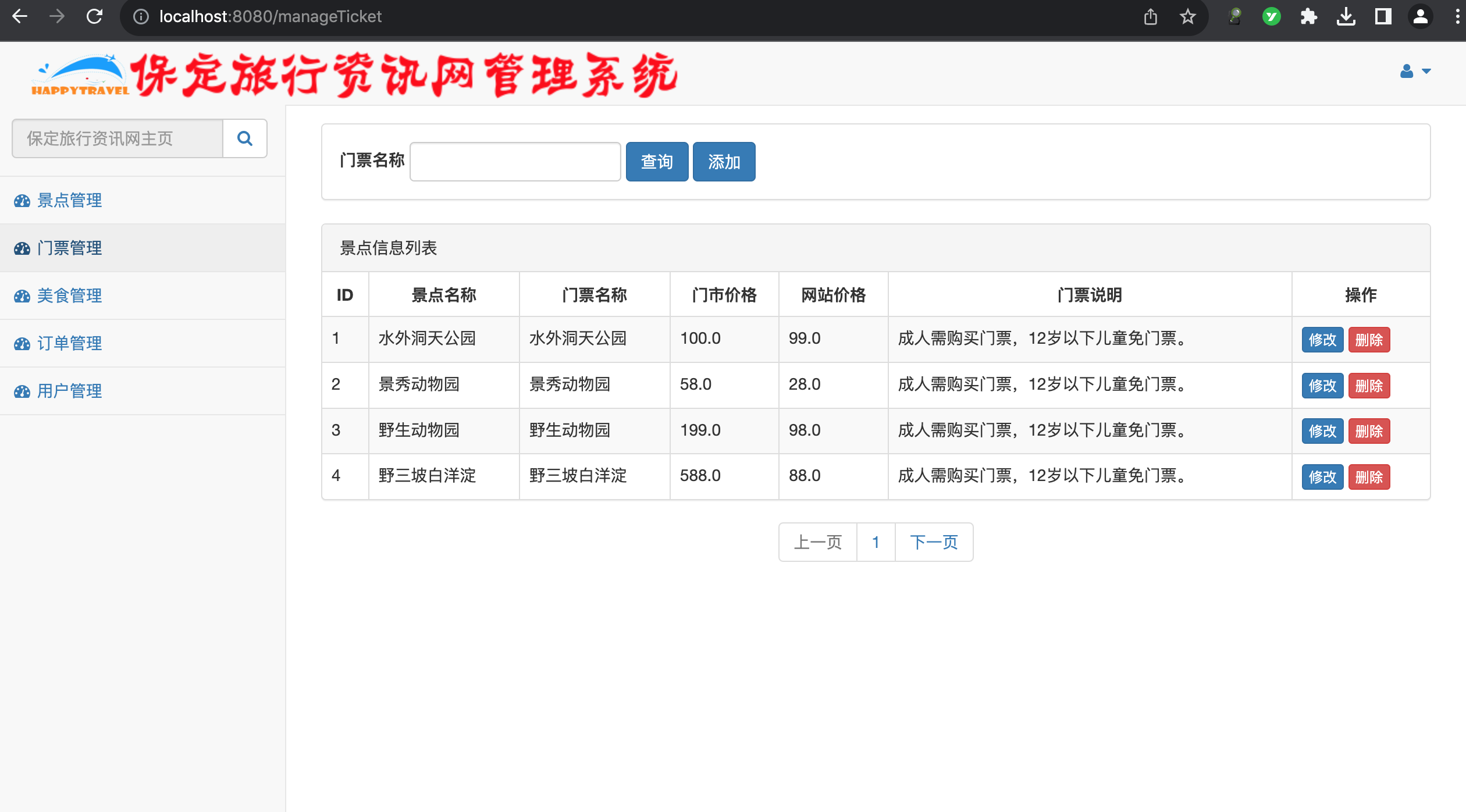The image size is (1466, 812).
Task: Edit the 野三坡白洋淀 ticket with 修改
Action: [1322, 477]
